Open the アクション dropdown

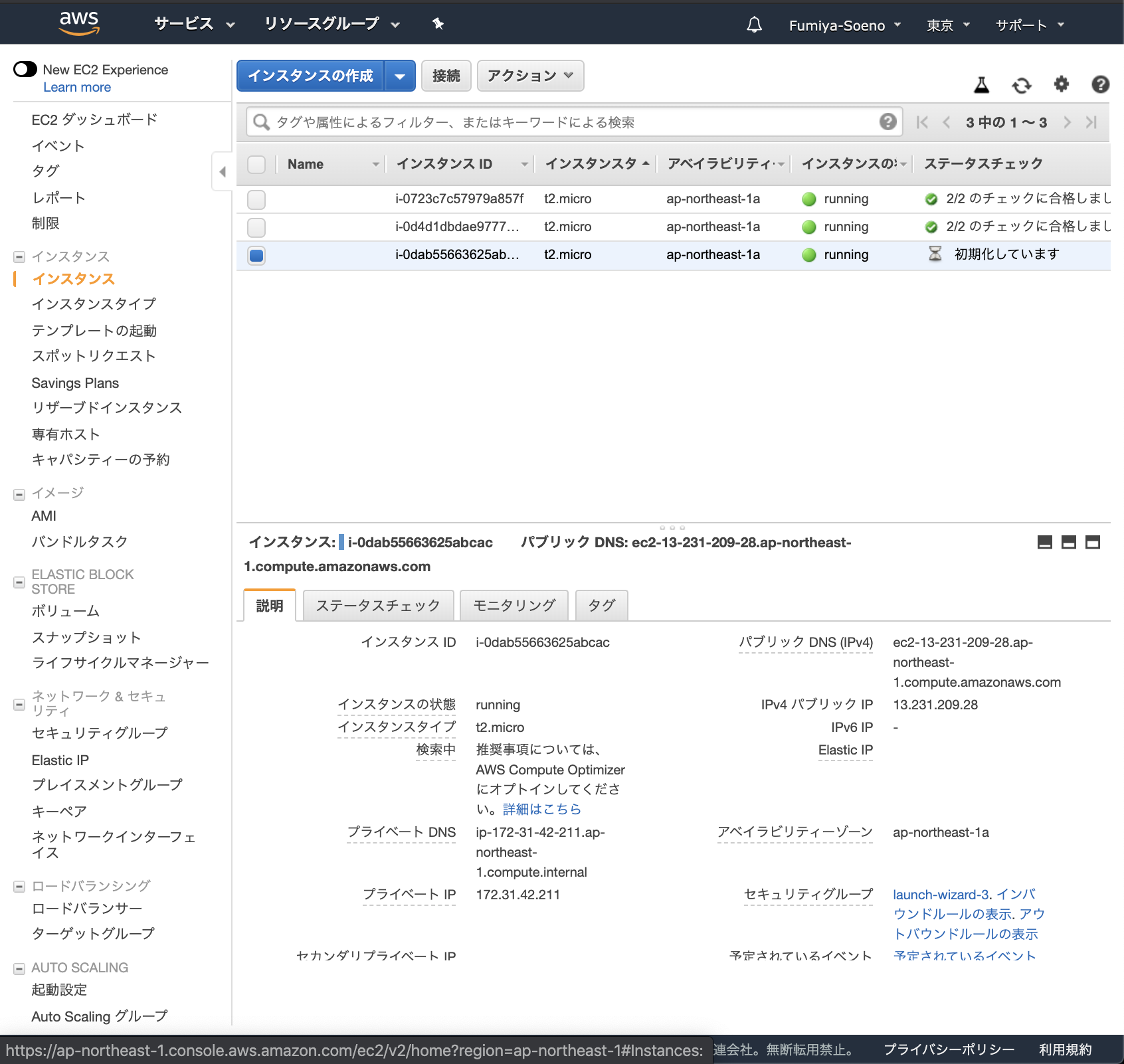click(x=529, y=76)
